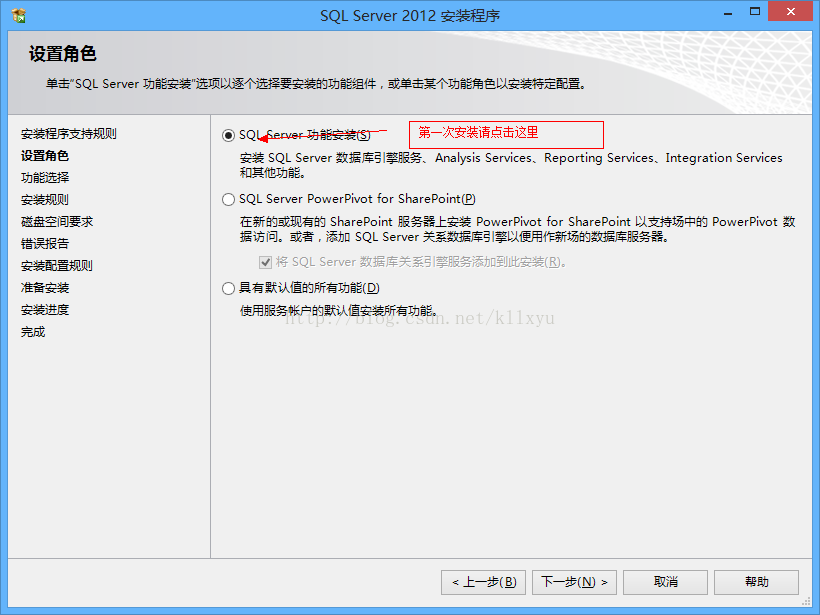Click the 取消 button

tap(665, 582)
